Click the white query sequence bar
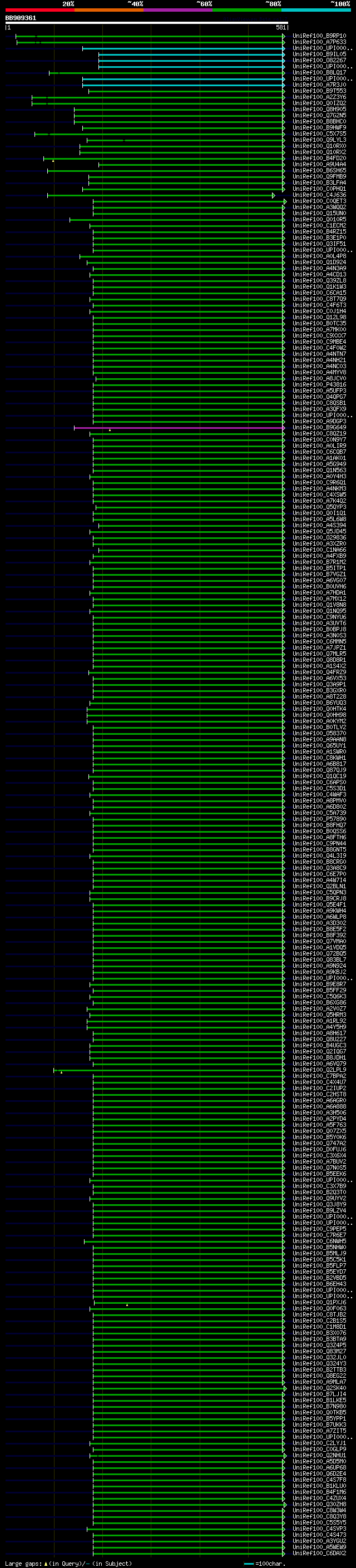This screenshot has width=356, height=1568. click(146, 22)
